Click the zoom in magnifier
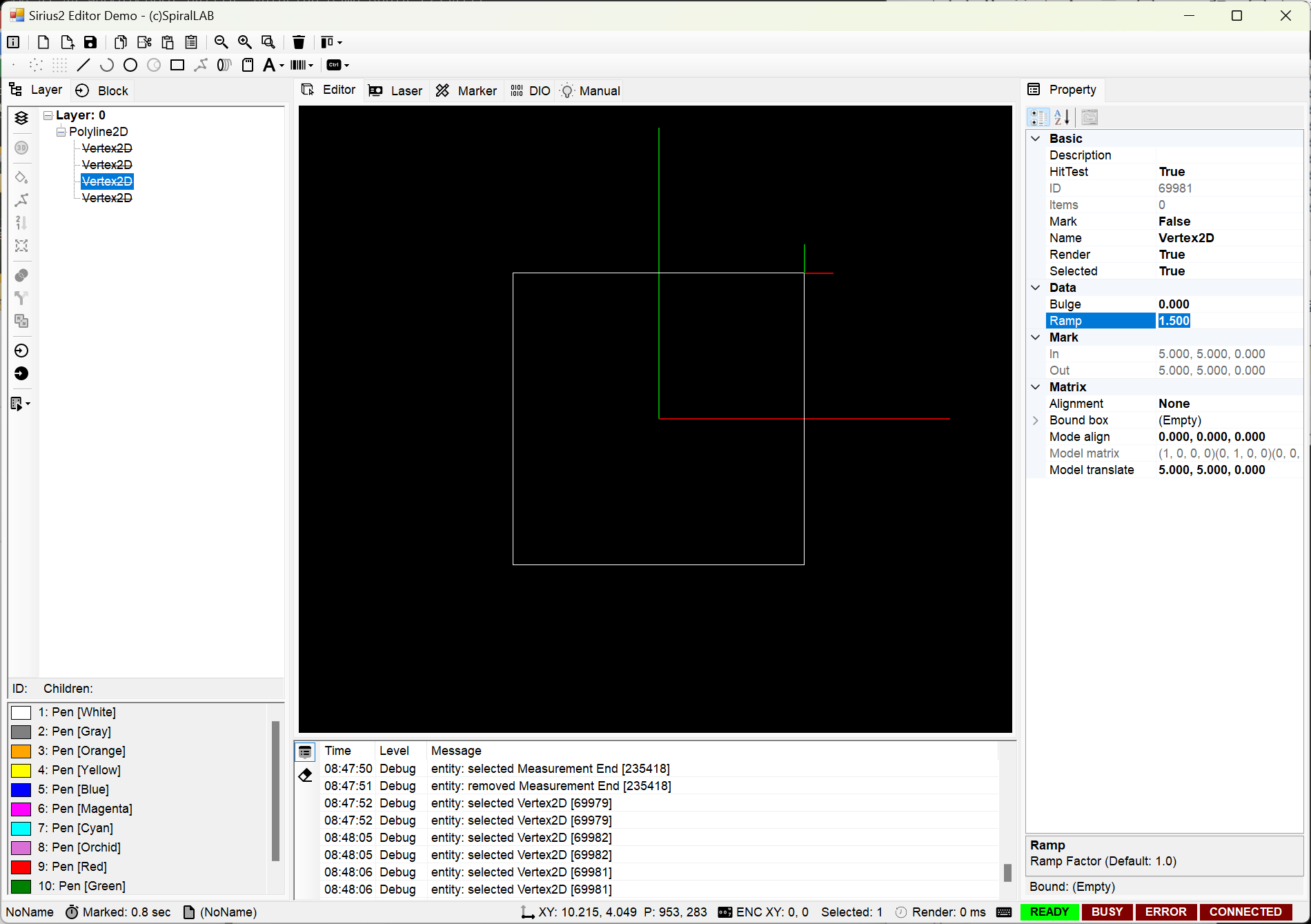Image resolution: width=1311 pixels, height=924 pixels. pyautogui.click(x=245, y=42)
